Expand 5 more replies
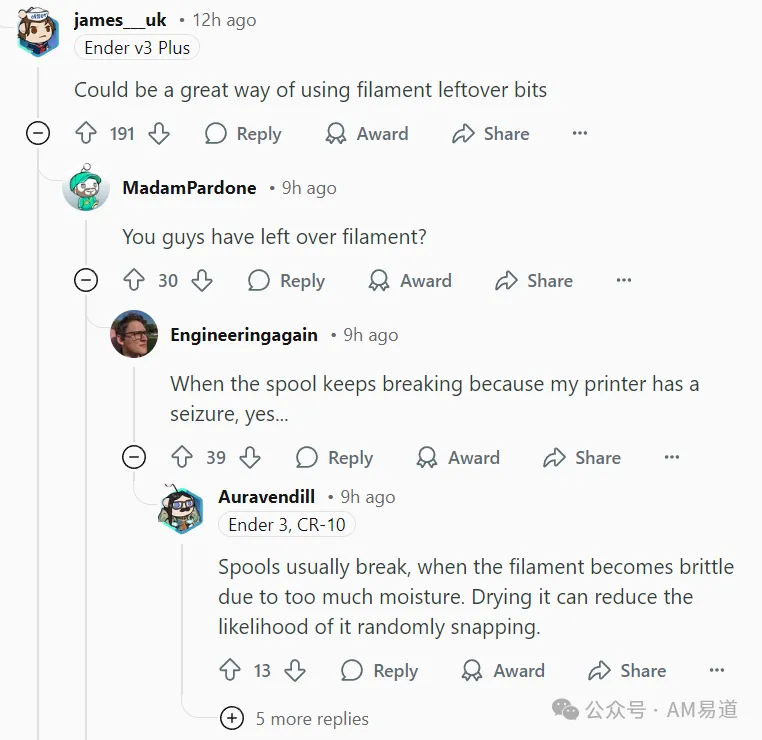This screenshot has height=740, width=762. pyautogui.click(x=294, y=718)
